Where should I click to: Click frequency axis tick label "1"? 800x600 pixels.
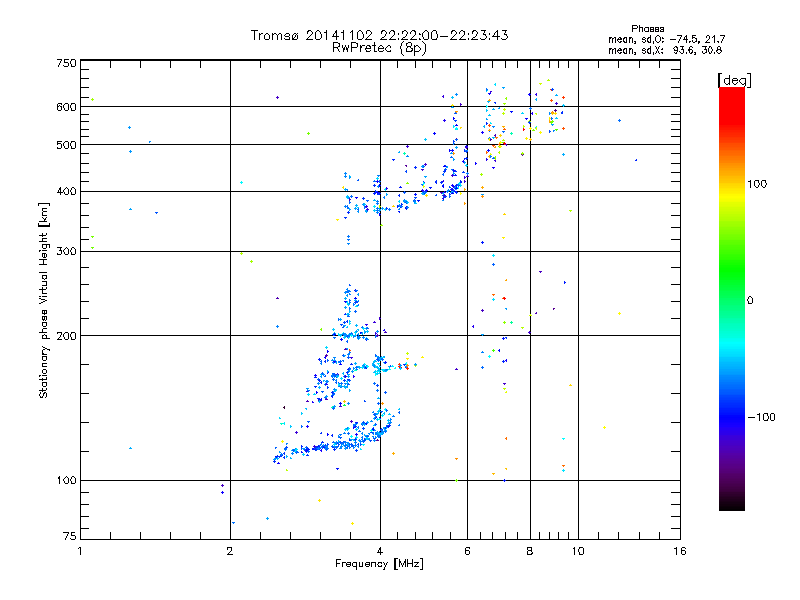coord(80,551)
